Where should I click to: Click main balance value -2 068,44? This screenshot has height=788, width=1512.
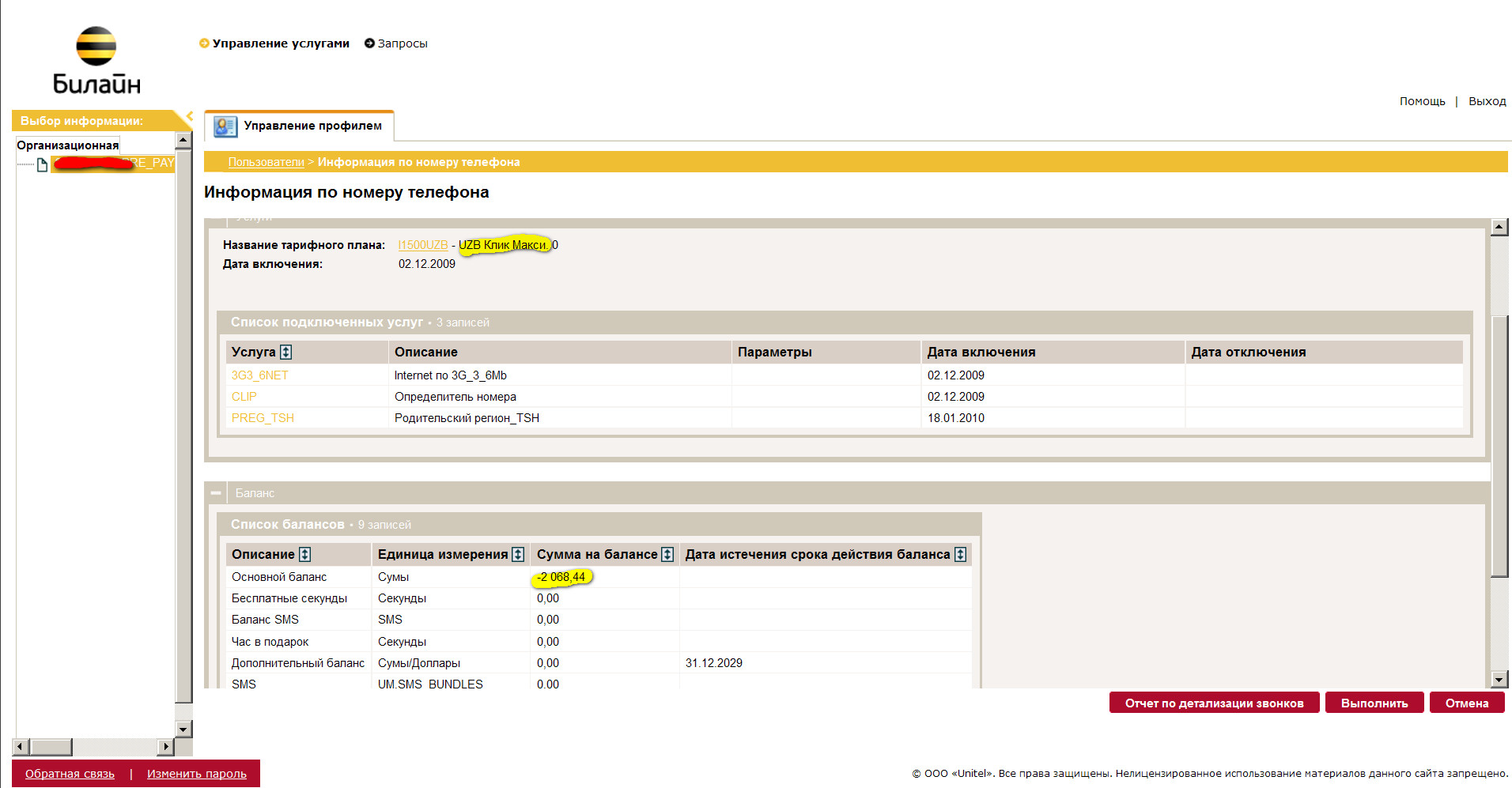click(561, 577)
